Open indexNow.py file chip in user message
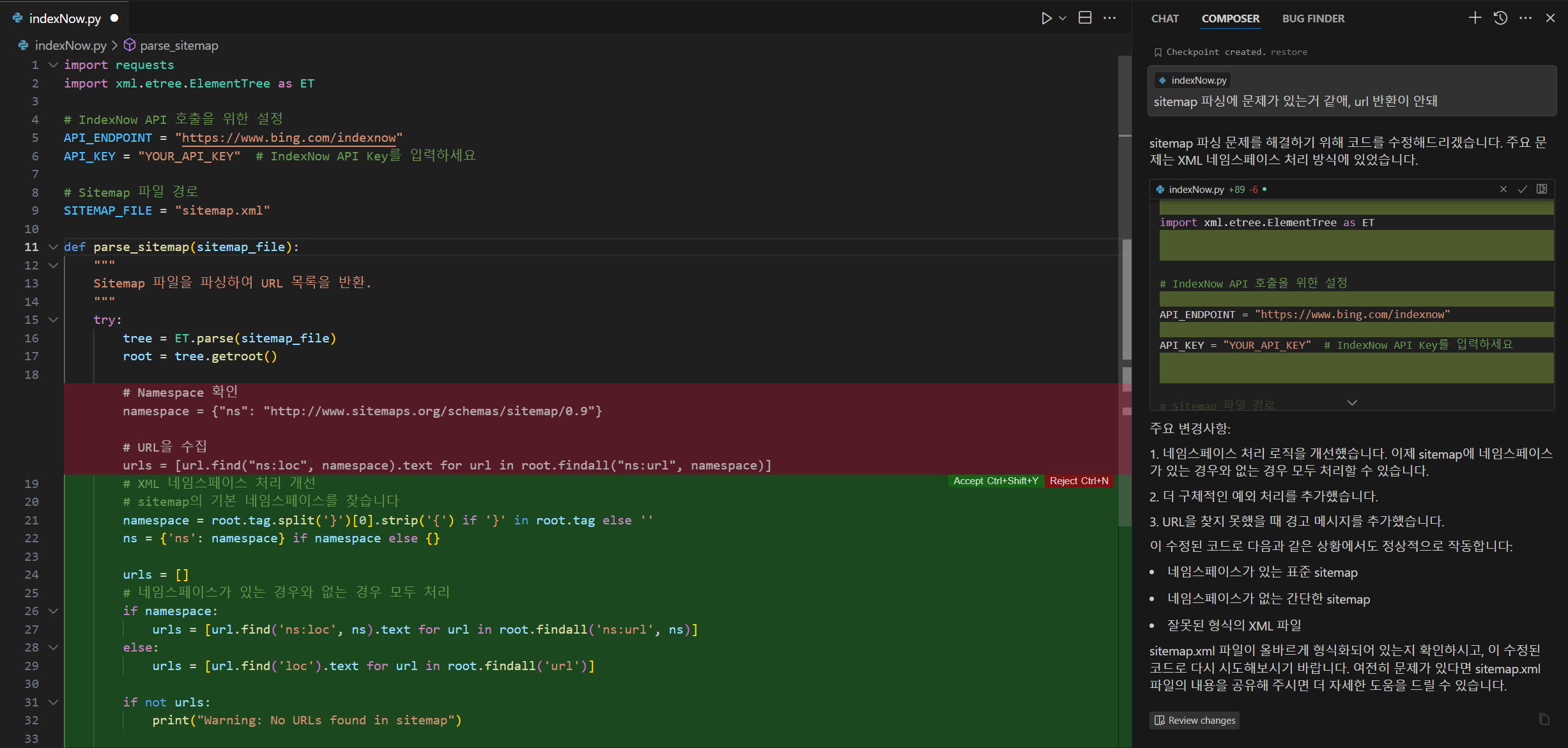Viewport: 1568px width, 748px height. click(x=1192, y=80)
